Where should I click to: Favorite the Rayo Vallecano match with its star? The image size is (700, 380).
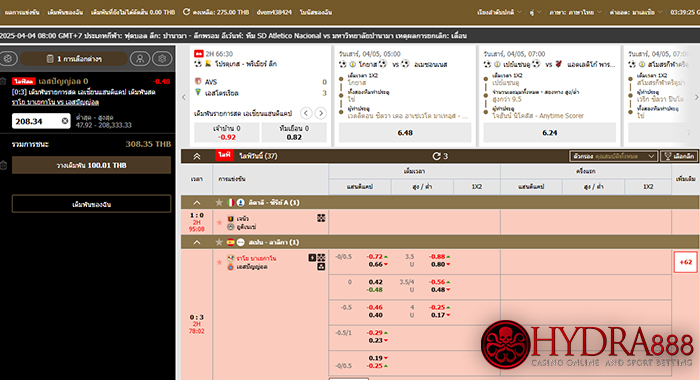tap(219, 262)
